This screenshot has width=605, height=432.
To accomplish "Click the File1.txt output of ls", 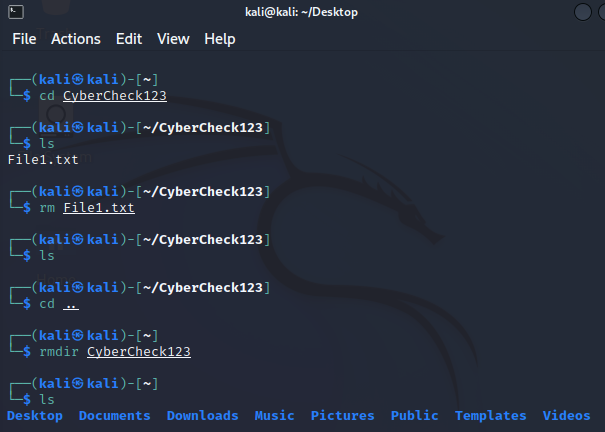I will click(x=43, y=159).
